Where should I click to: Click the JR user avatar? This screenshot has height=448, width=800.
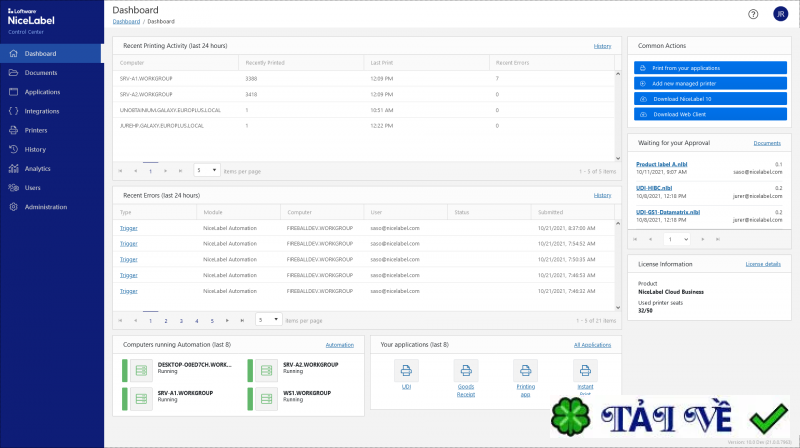(x=780, y=14)
